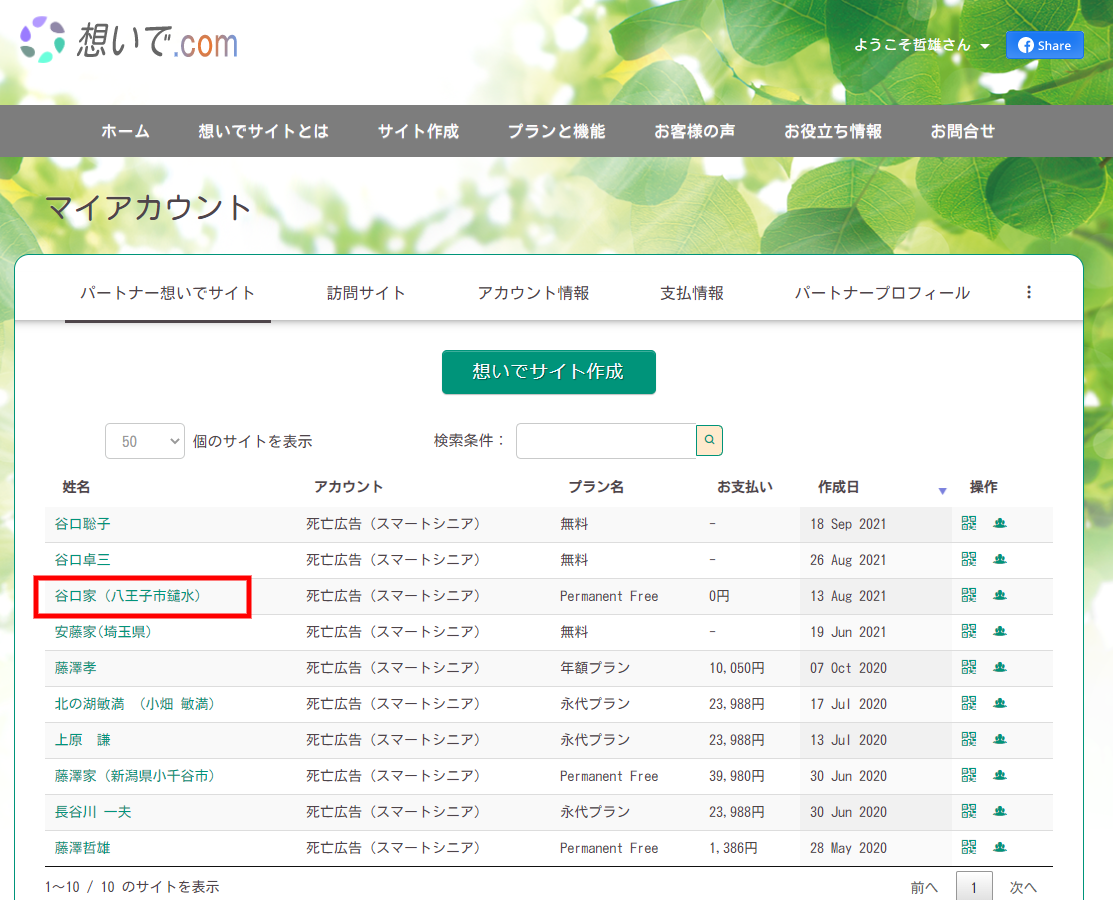Click members icon in 谷口卓三 row

click(999, 559)
